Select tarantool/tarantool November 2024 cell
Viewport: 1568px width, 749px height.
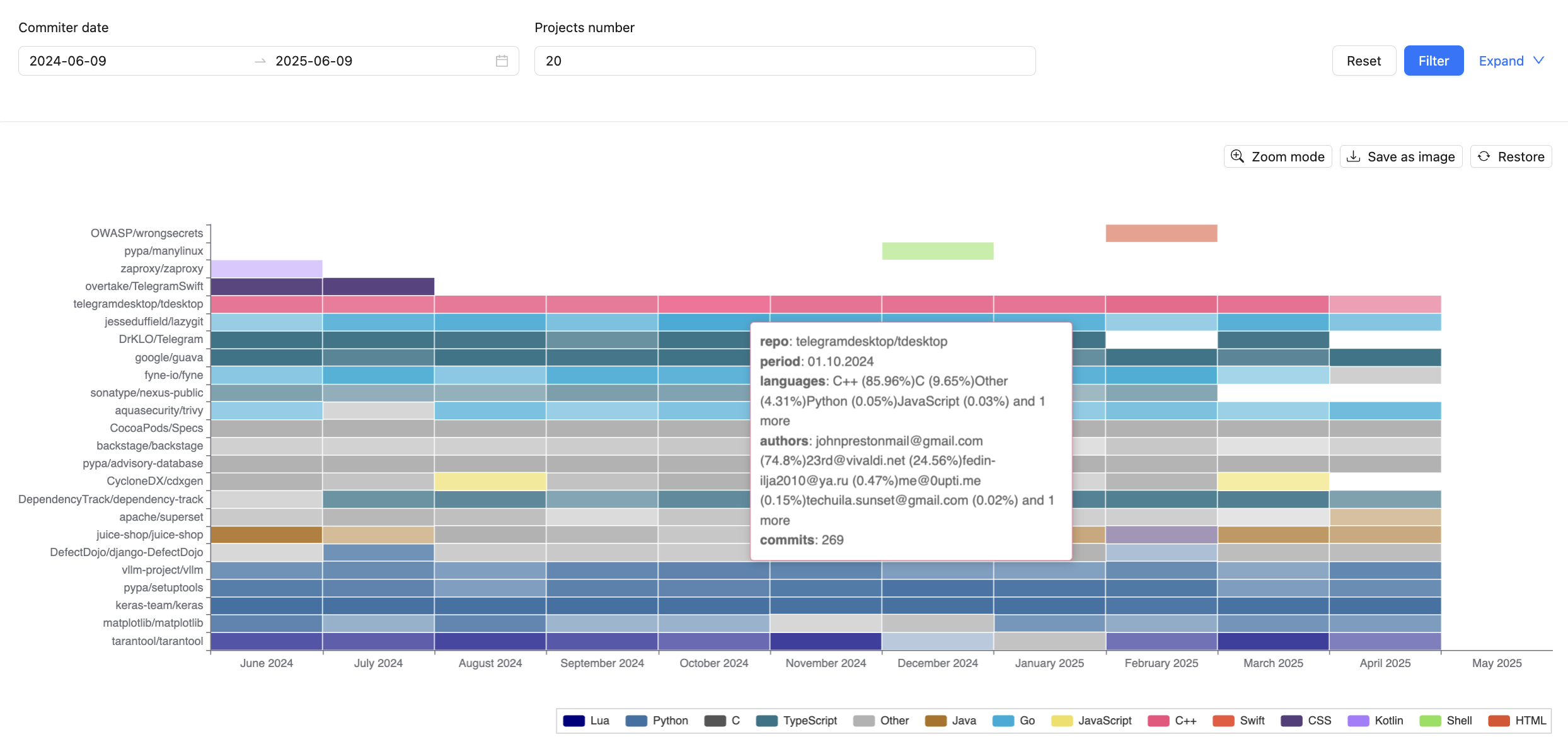[x=826, y=641]
